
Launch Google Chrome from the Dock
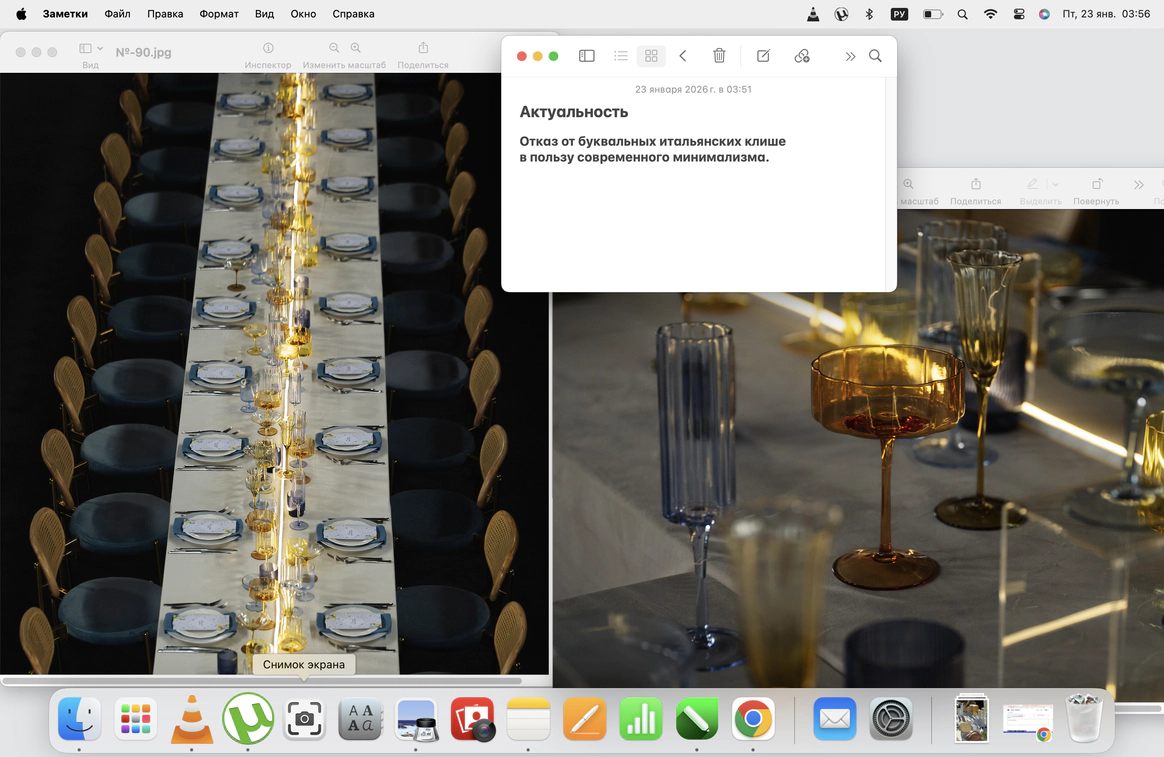753,719
